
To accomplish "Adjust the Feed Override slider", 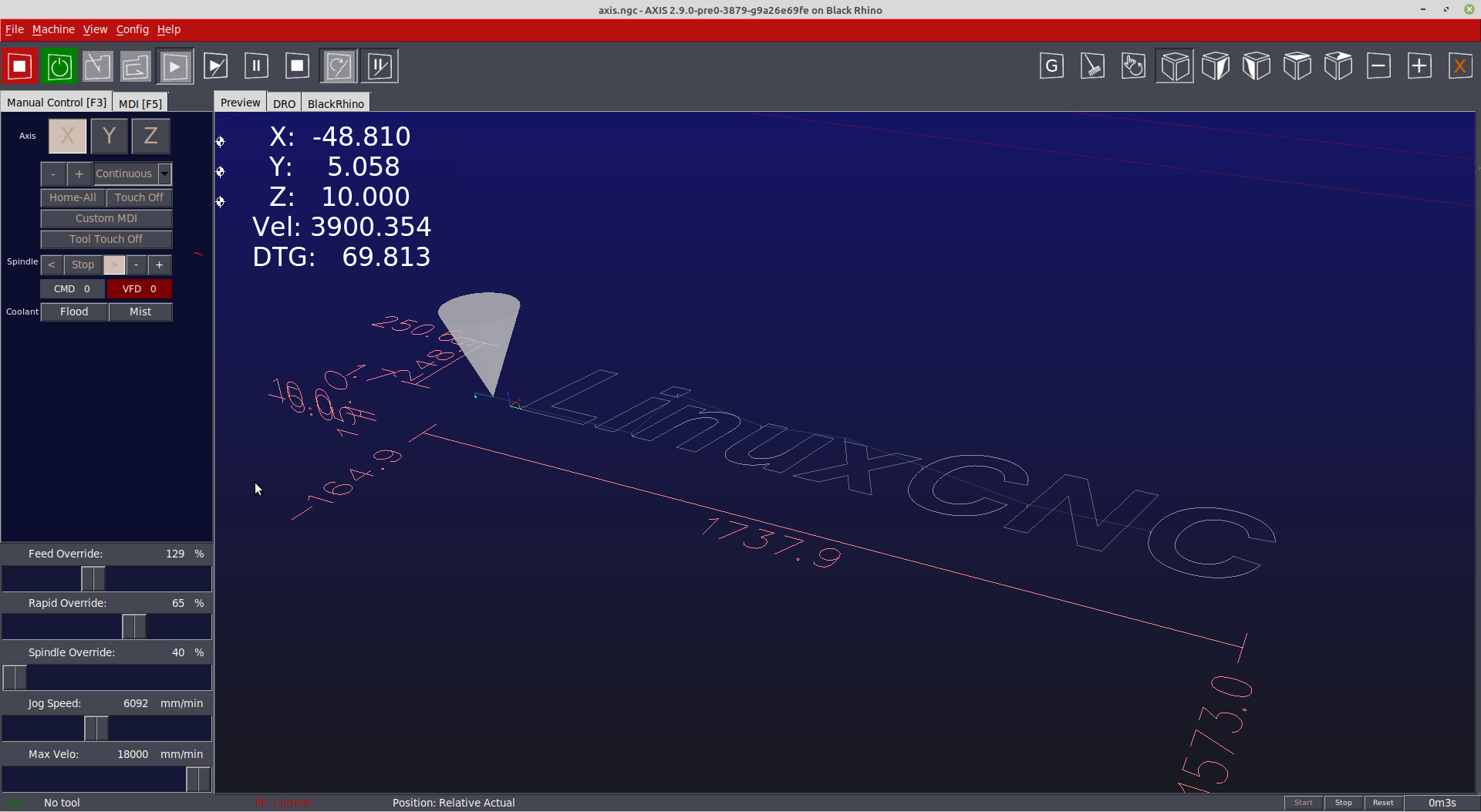I will [x=106, y=579].
